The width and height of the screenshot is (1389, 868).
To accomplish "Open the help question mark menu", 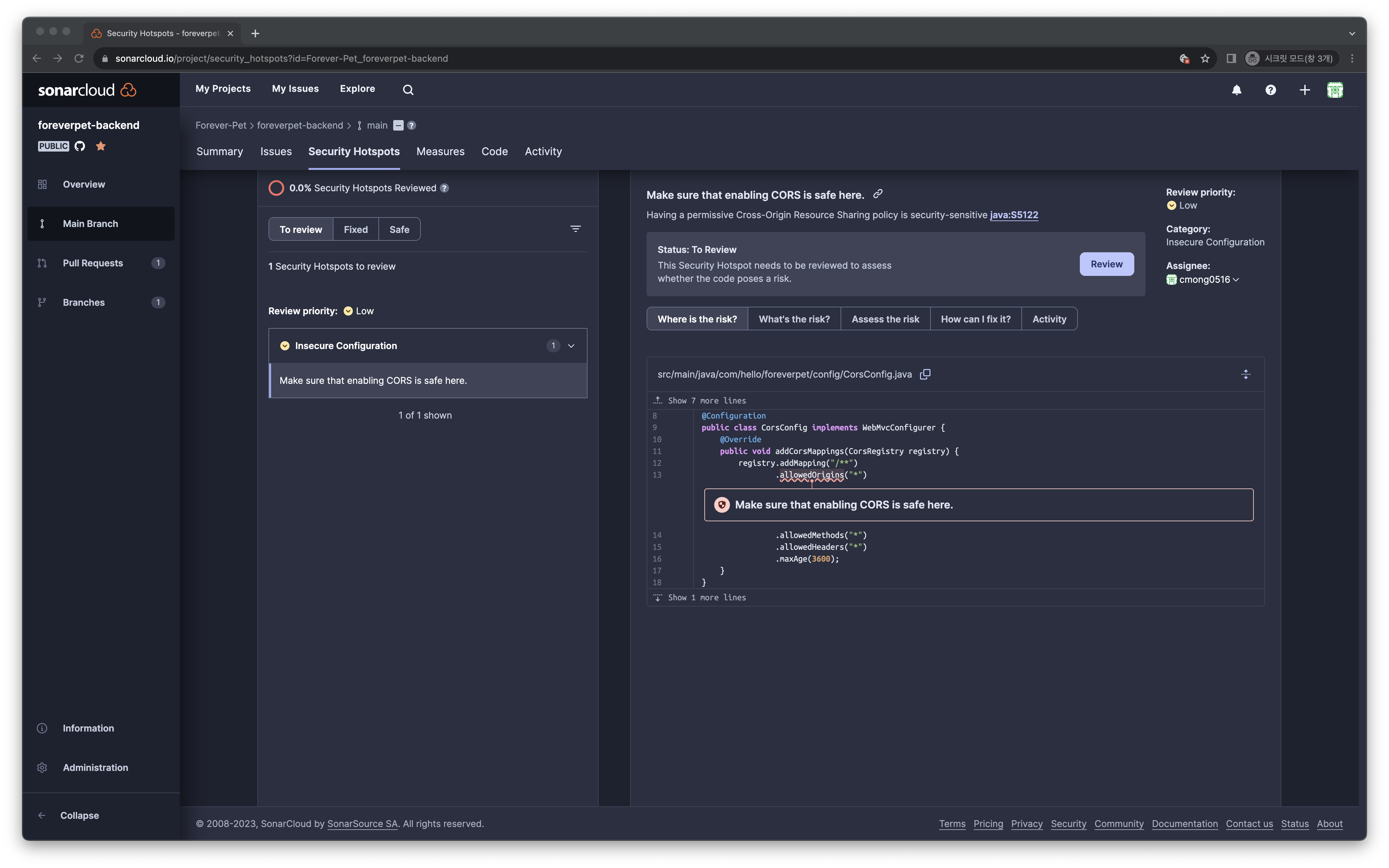I will (x=1270, y=90).
